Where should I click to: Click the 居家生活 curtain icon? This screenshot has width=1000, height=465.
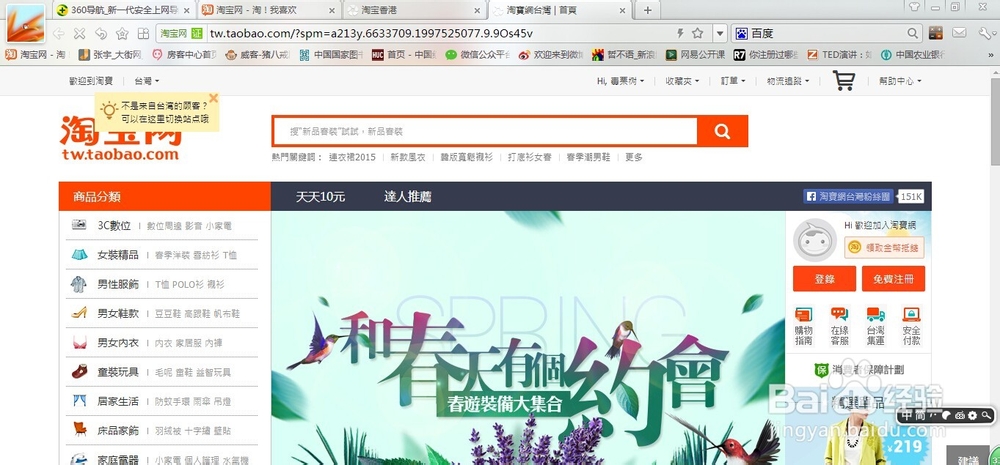pos(79,401)
